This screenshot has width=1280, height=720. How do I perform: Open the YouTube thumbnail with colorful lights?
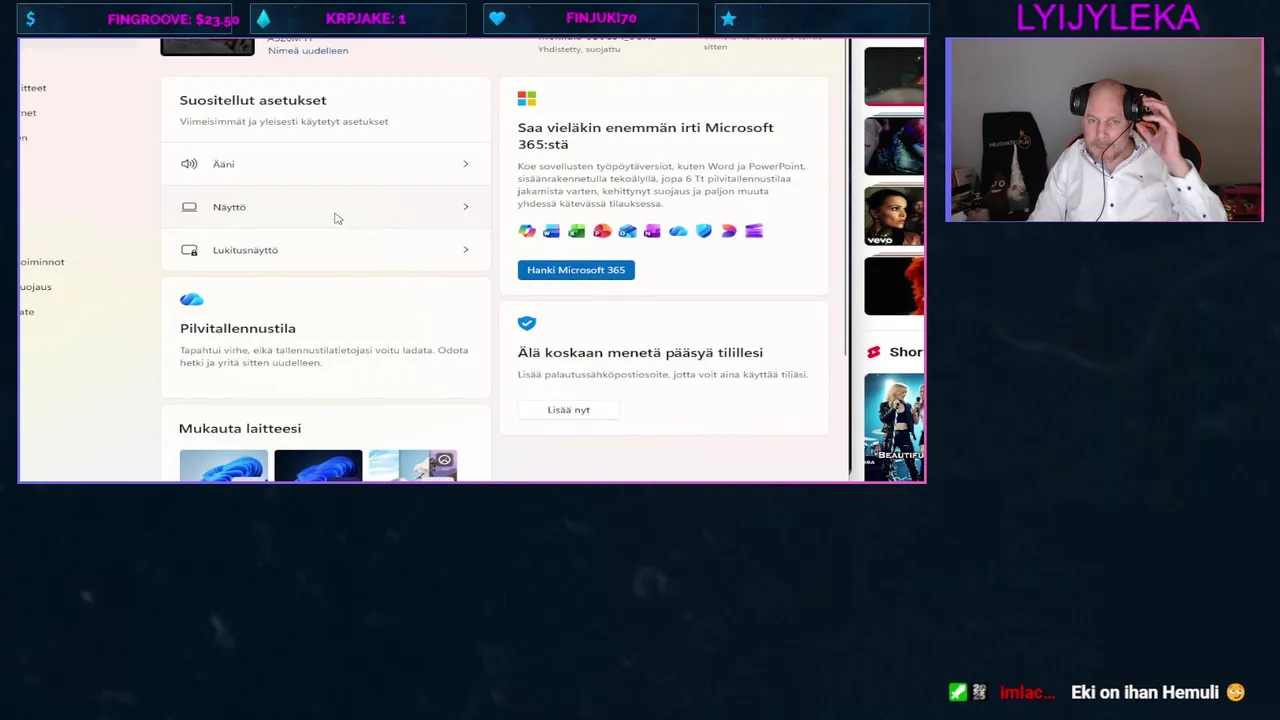(x=894, y=146)
